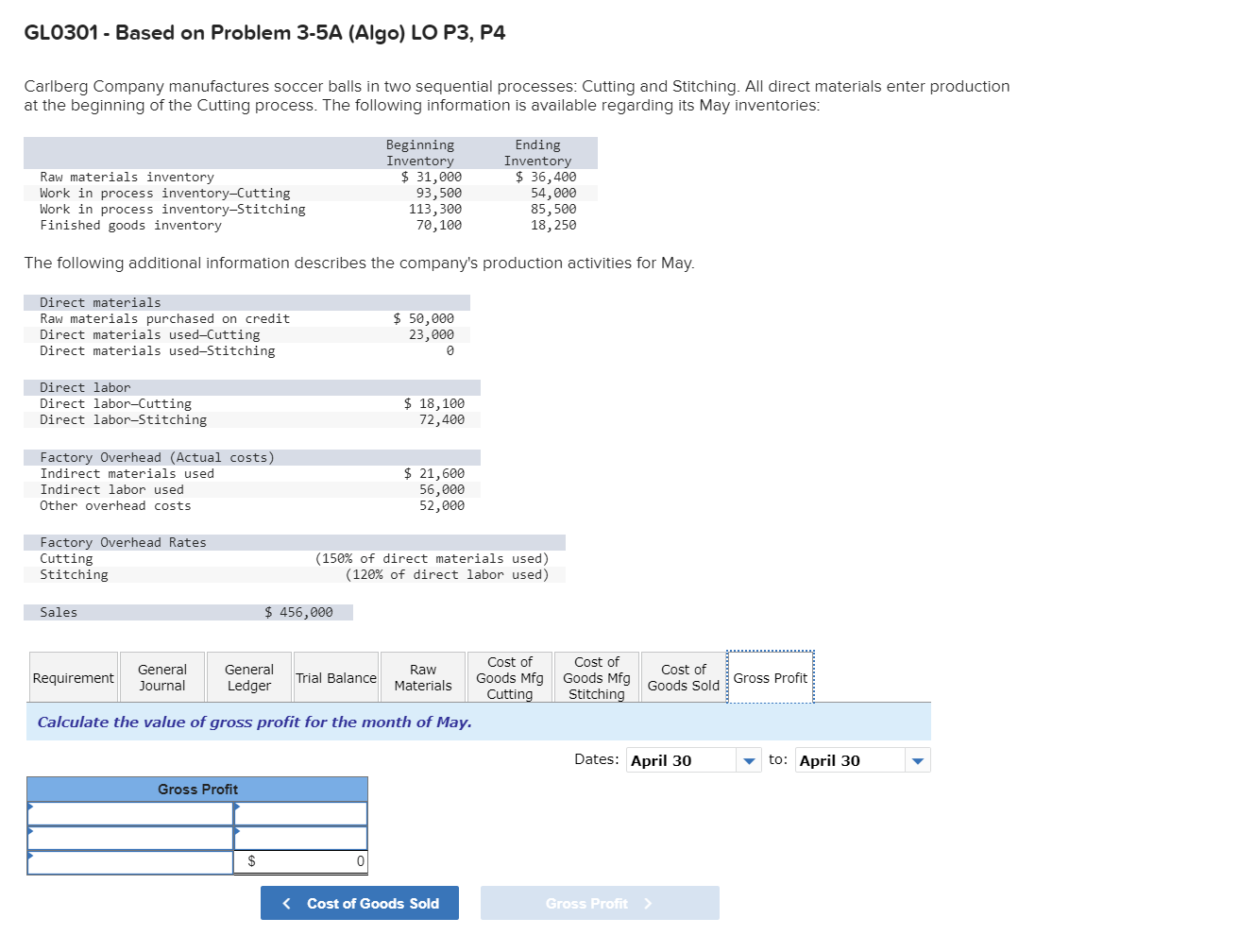Open the Cost of Goods Mfg Cutting tab
Viewport: 1239px width, 952px height.
509,676
